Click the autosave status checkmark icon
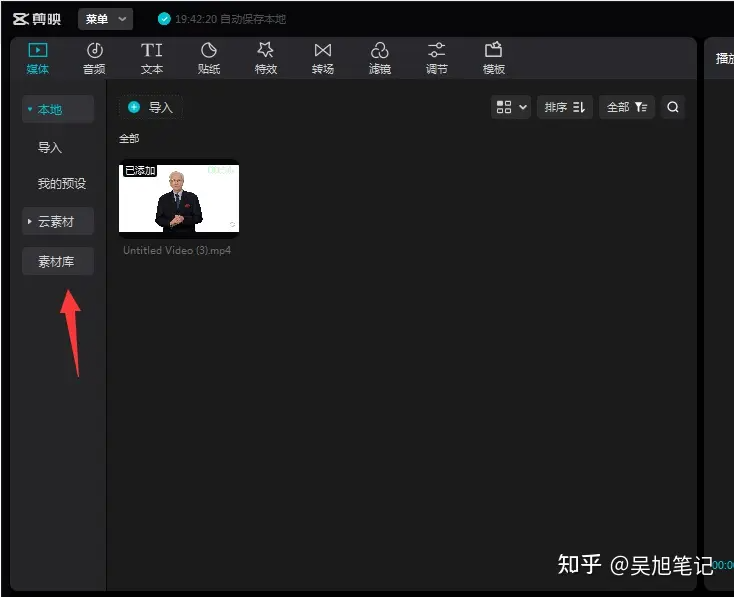 click(x=164, y=19)
